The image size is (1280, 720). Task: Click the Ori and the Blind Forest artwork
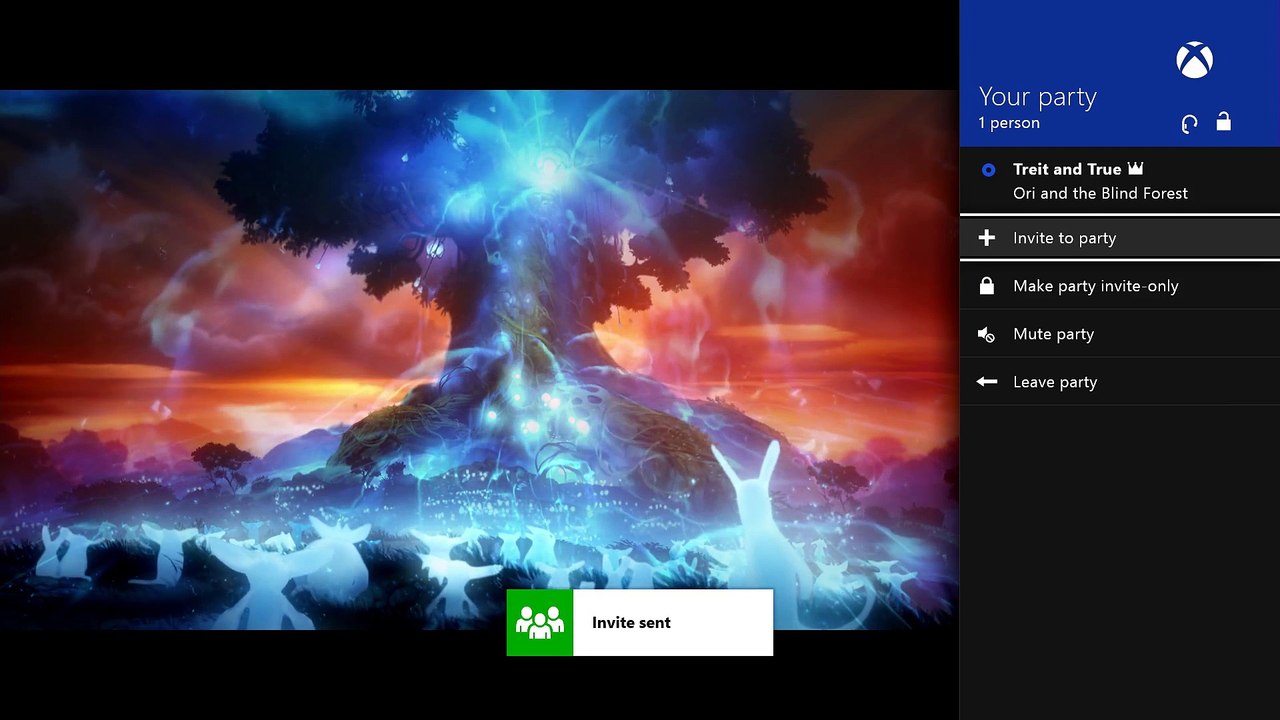pyautogui.click(x=479, y=360)
